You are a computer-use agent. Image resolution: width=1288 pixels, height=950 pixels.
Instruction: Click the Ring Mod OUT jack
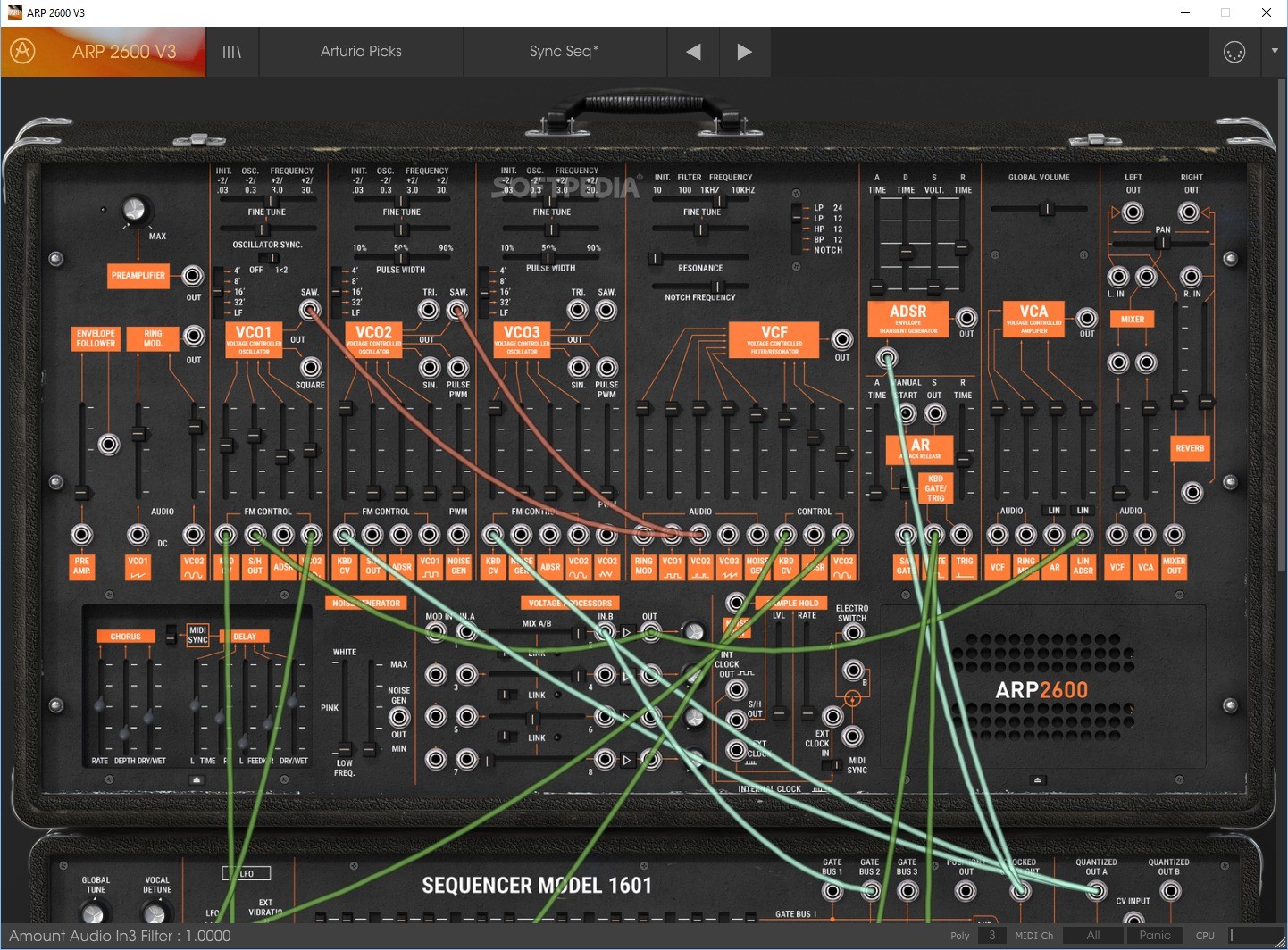pyautogui.click(x=193, y=337)
